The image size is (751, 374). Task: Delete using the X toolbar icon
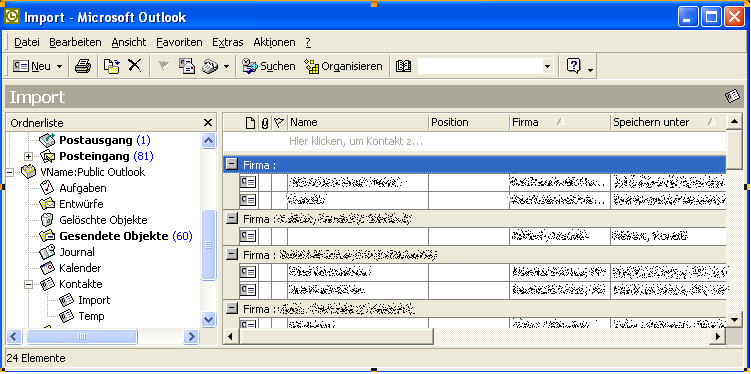coord(135,66)
